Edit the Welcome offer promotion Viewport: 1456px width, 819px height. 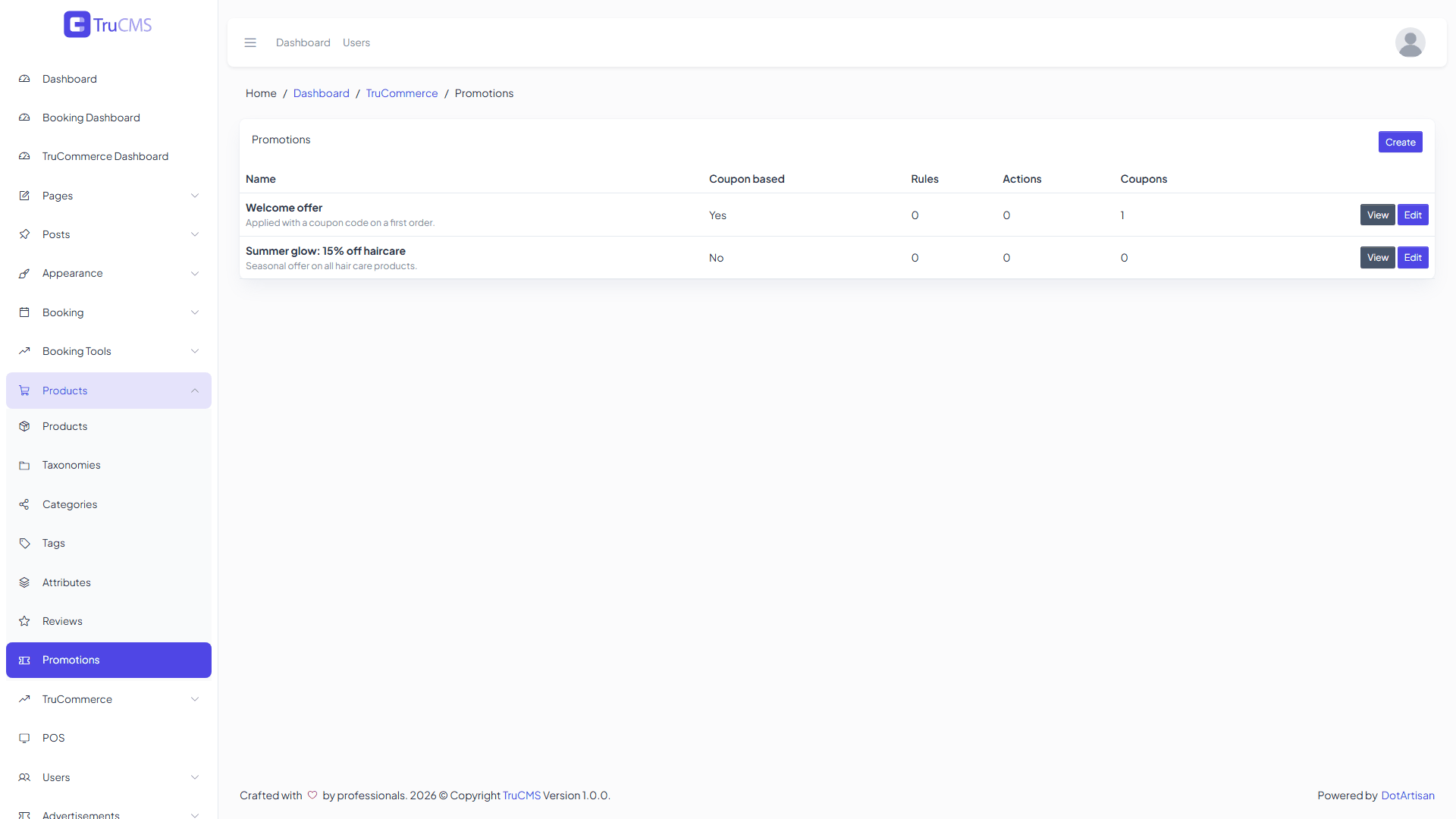pos(1413,215)
